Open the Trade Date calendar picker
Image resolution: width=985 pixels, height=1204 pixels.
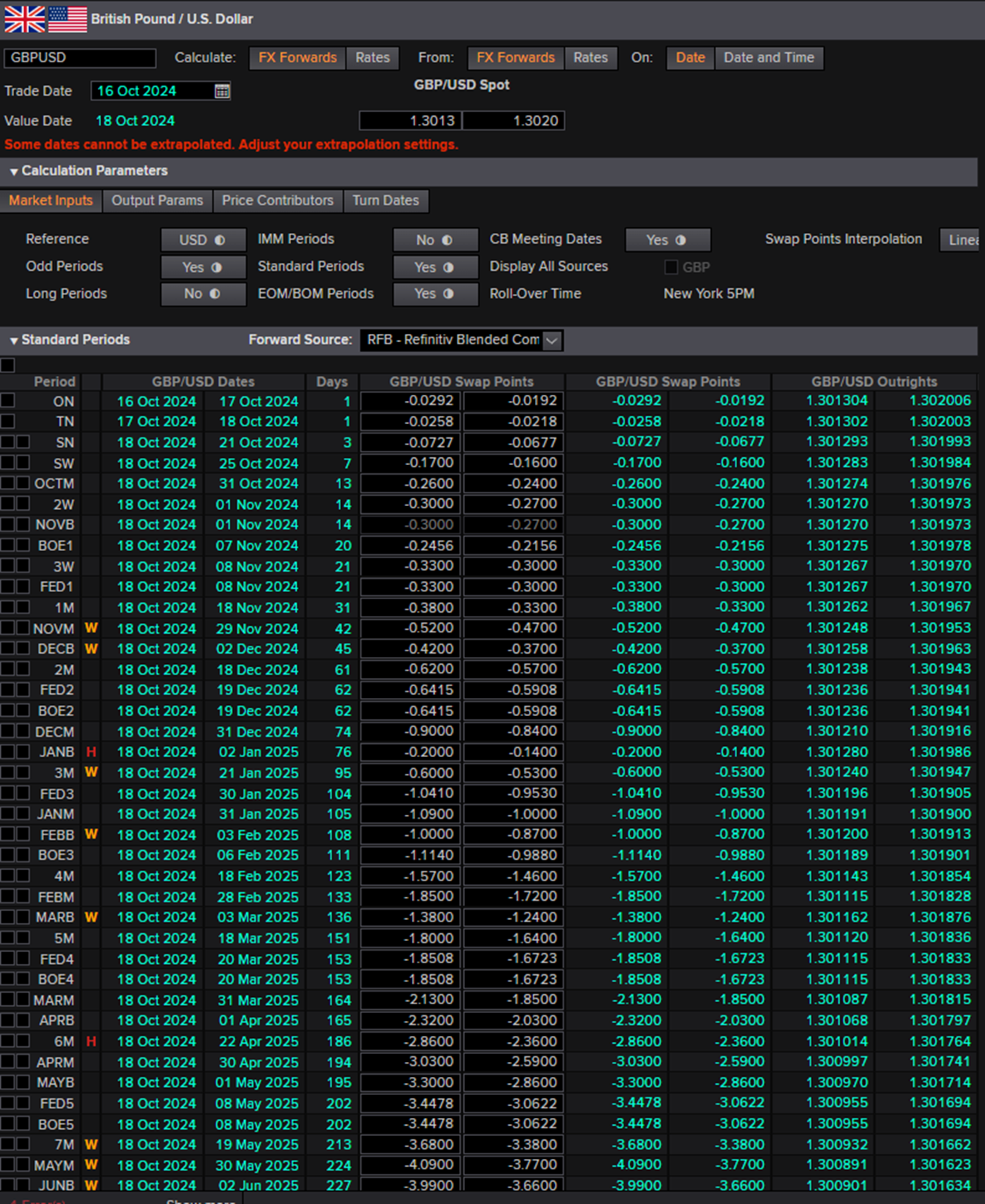[x=223, y=92]
